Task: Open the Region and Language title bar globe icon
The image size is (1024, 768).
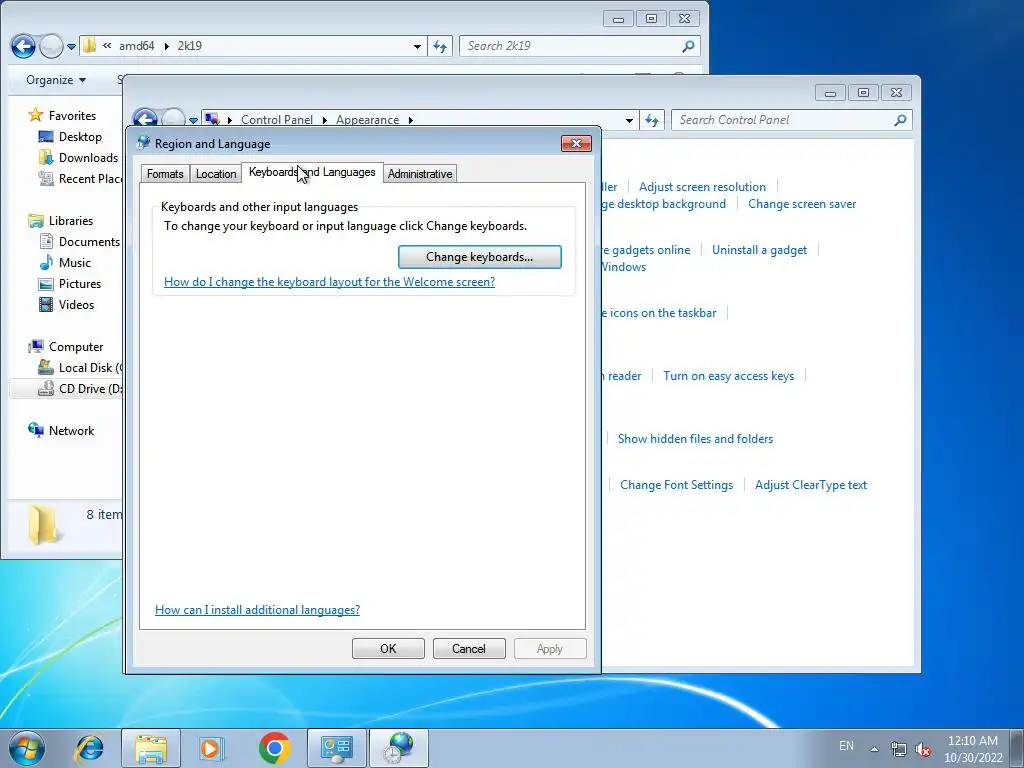Action: point(144,143)
